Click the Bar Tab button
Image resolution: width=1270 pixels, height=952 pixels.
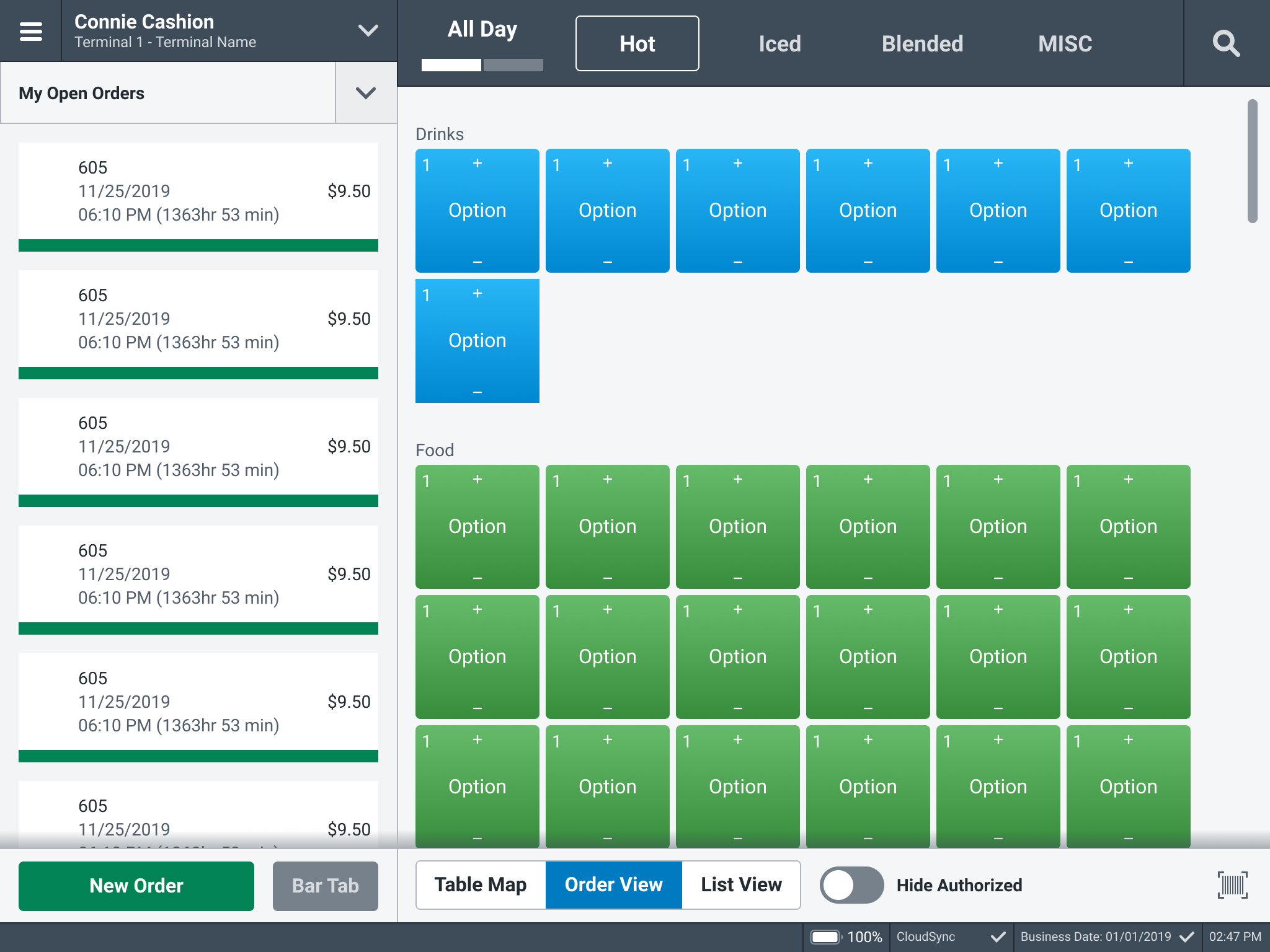325,886
